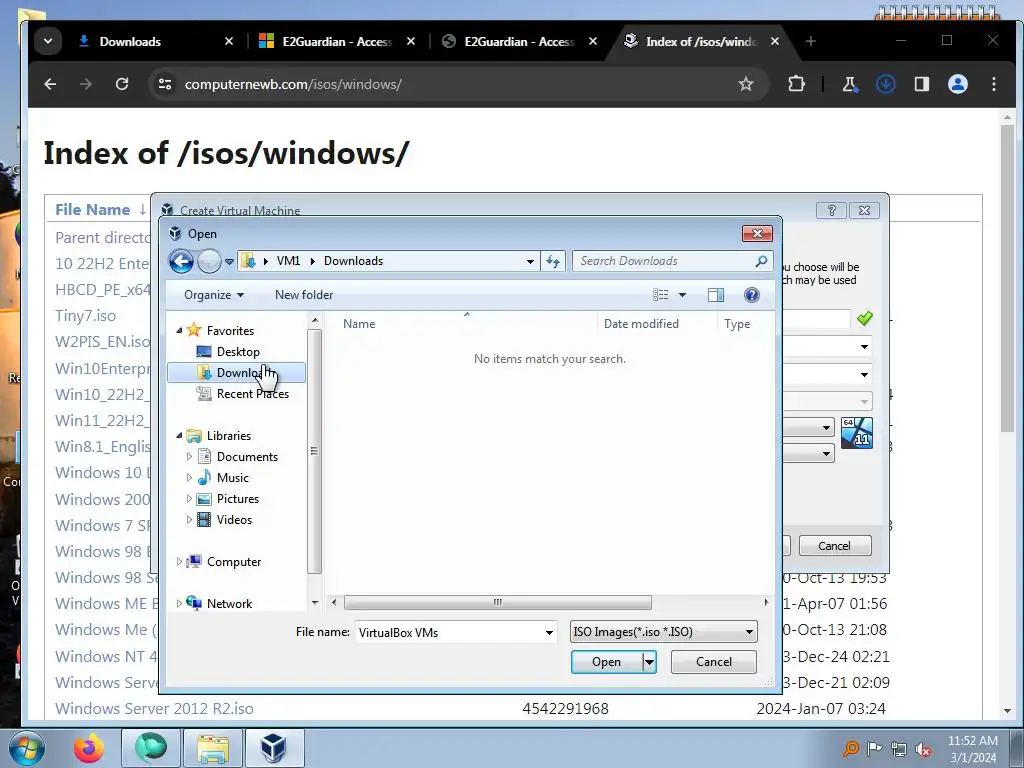The image size is (1024, 768).
Task: Select the Music library
Action: pyautogui.click(x=232, y=478)
